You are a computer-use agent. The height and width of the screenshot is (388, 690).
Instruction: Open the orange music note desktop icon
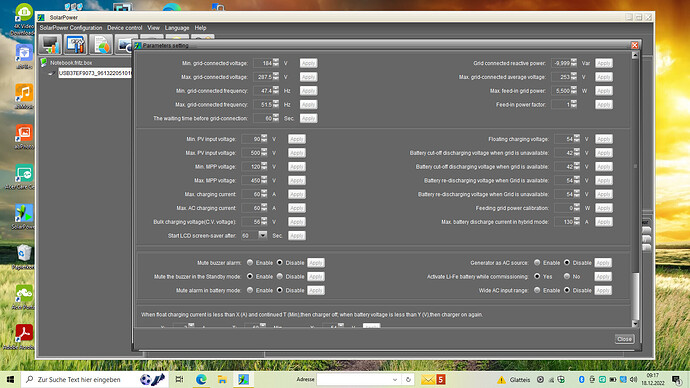[x=24, y=93]
